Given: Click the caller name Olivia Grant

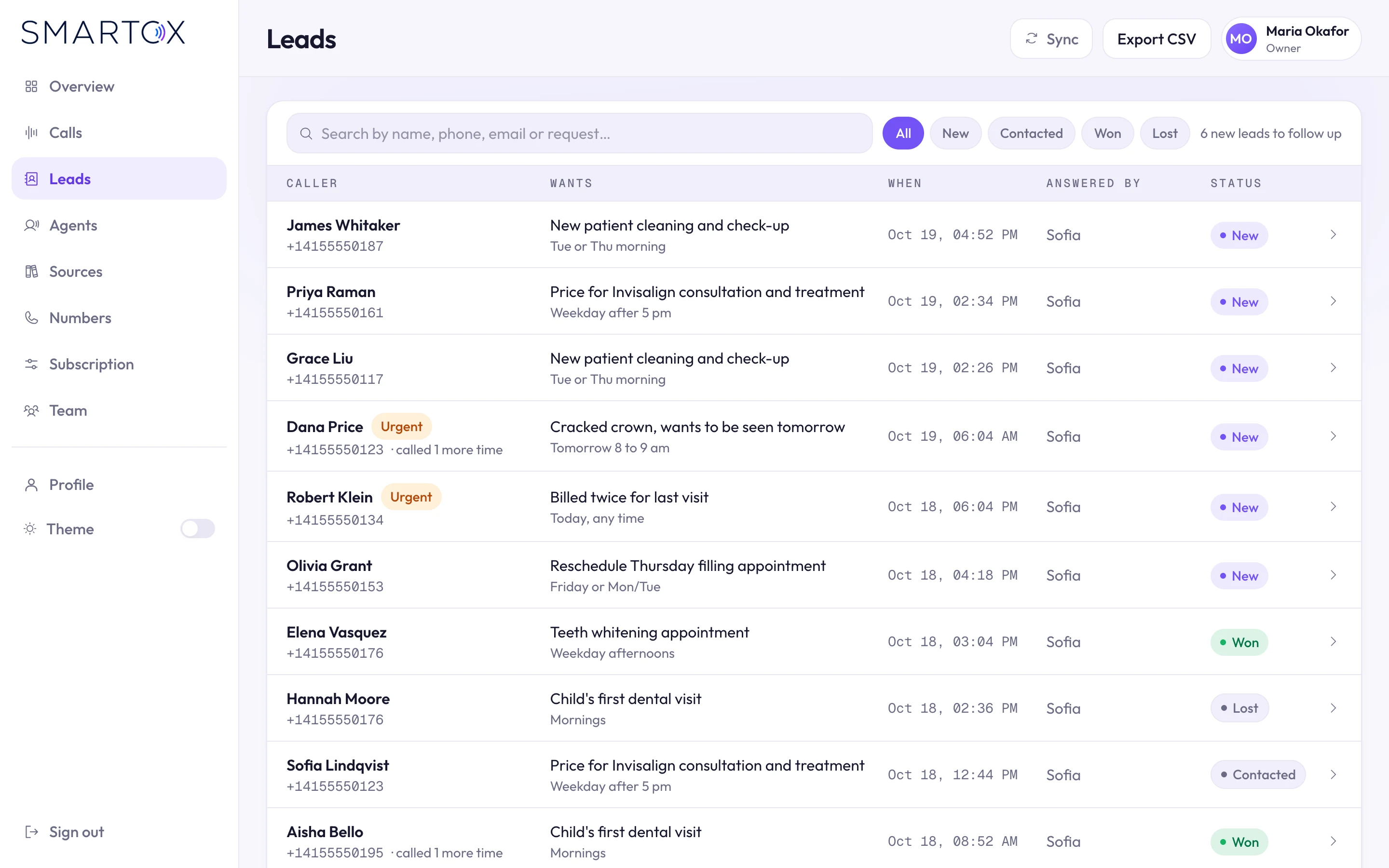Looking at the screenshot, I should 329,566.
